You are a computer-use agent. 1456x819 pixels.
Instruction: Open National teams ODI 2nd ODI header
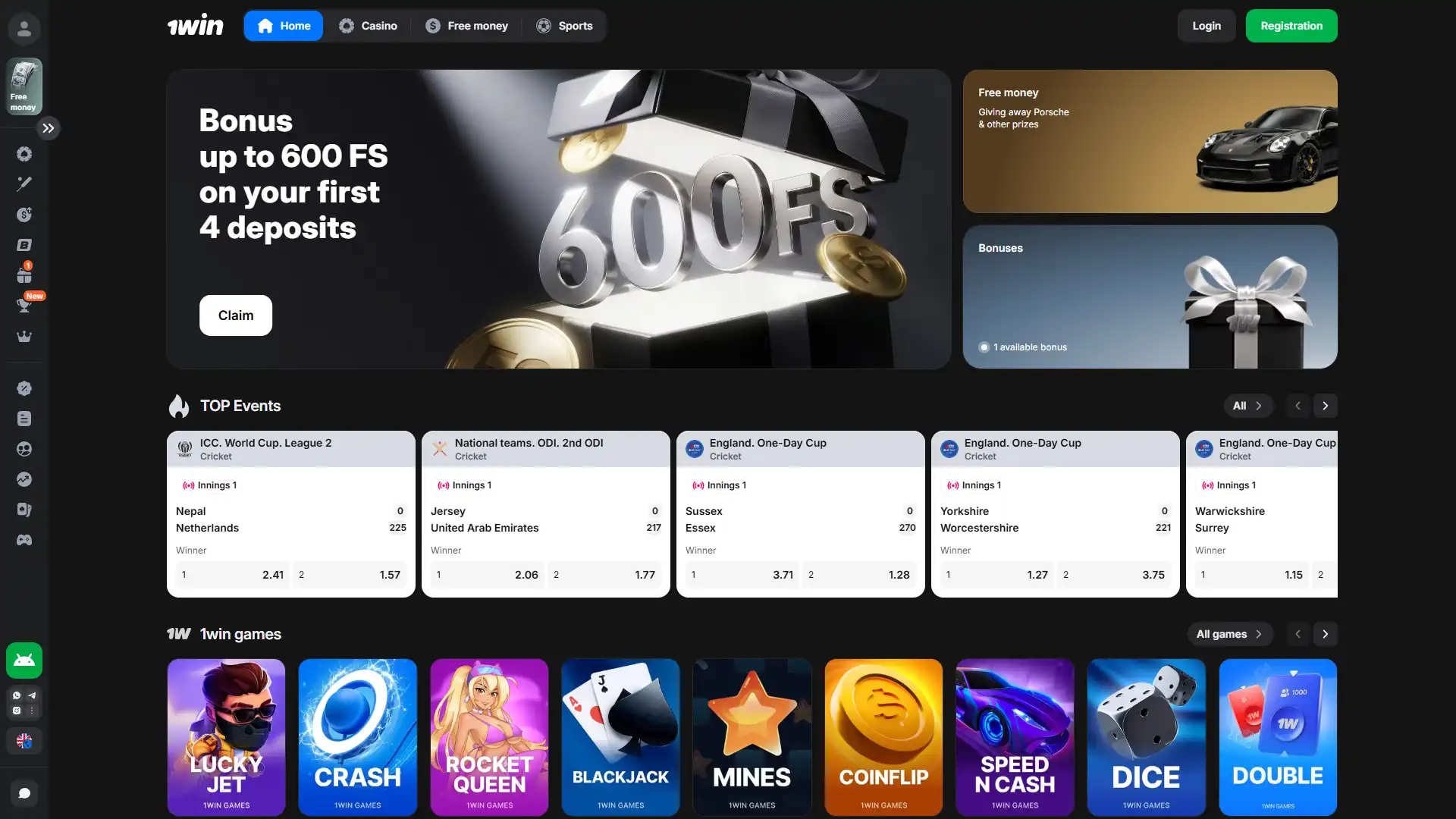pyautogui.click(x=546, y=449)
